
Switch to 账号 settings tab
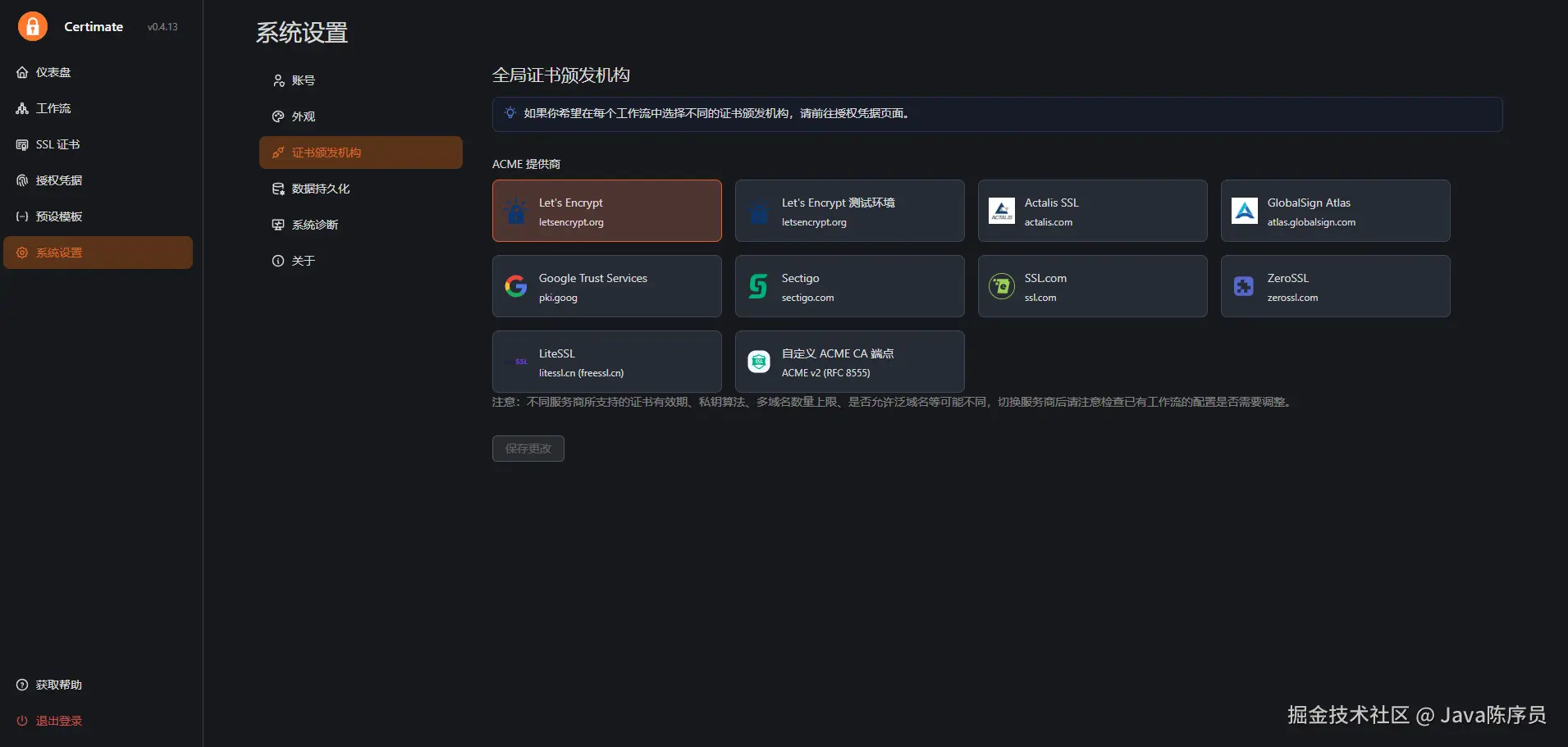[361, 80]
